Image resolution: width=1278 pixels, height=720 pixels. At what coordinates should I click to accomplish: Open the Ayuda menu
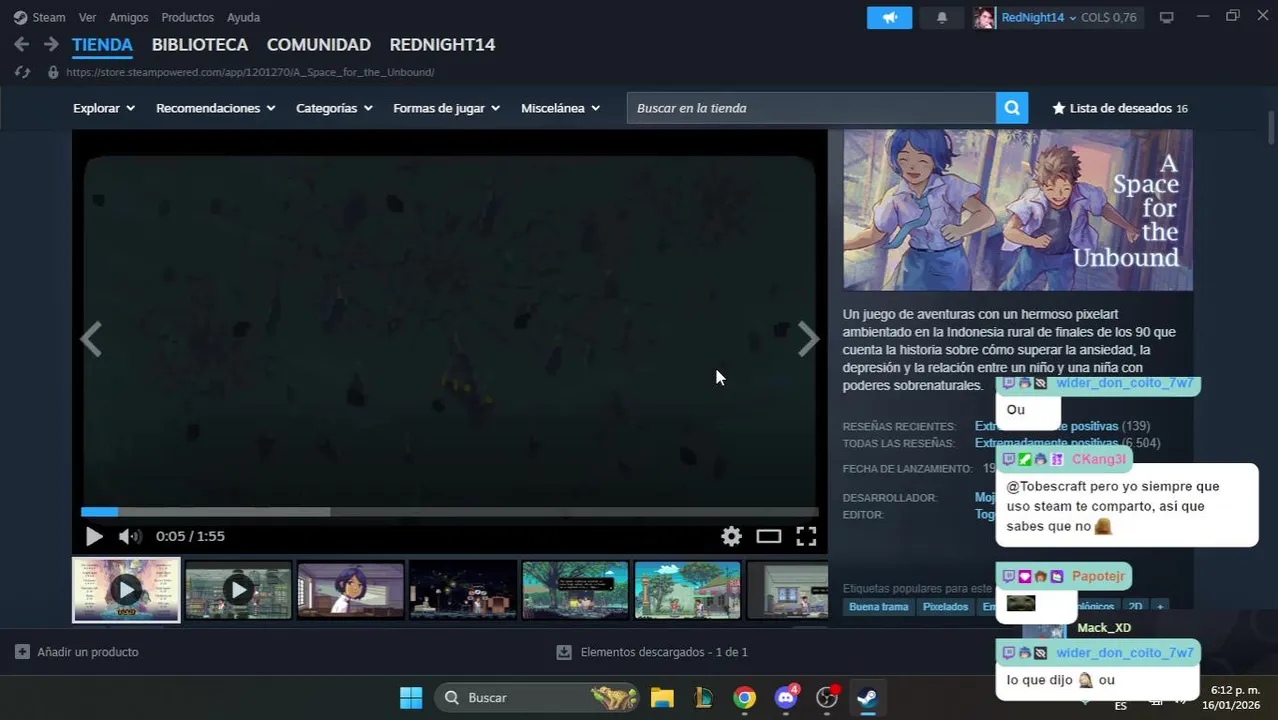[x=243, y=17]
